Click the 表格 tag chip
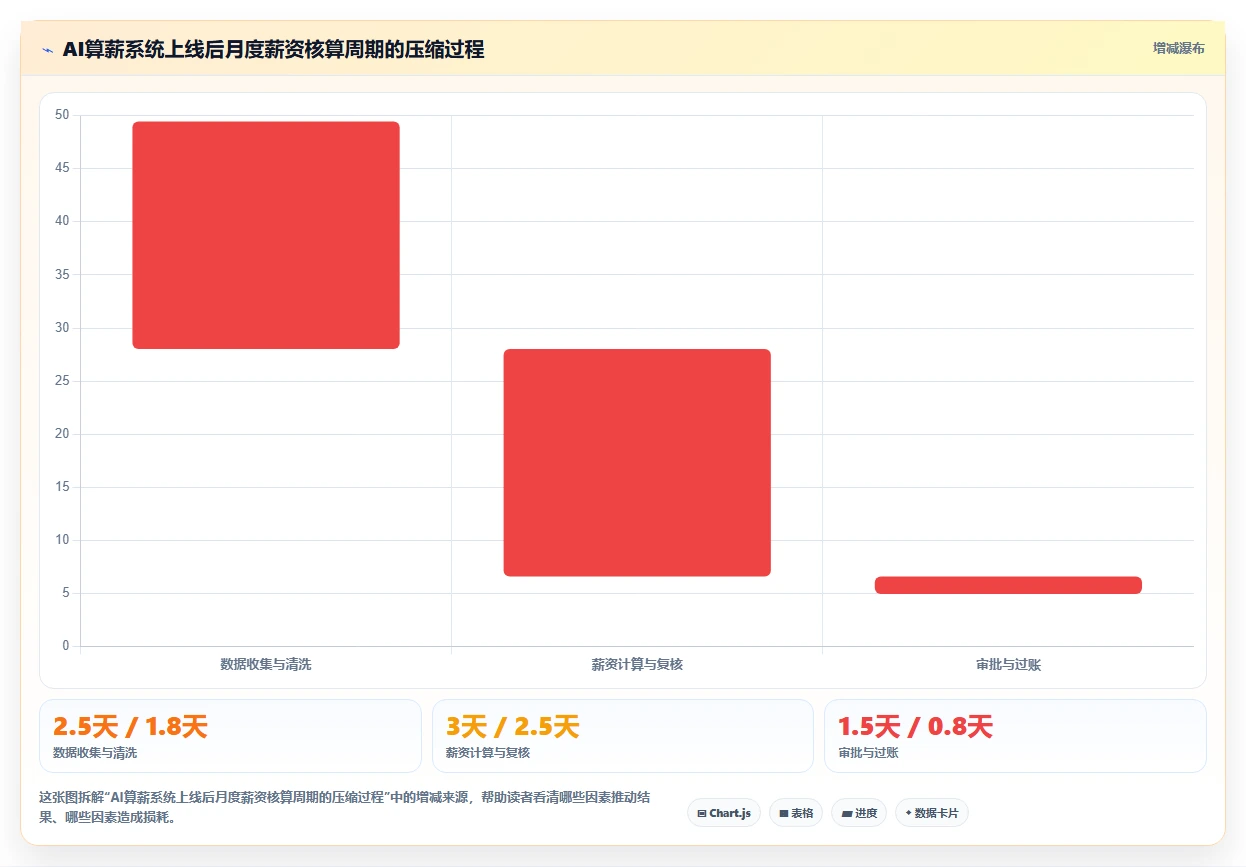The height and width of the screenshot is (867, 1246). pyautogui.click(x=796, y=813)
